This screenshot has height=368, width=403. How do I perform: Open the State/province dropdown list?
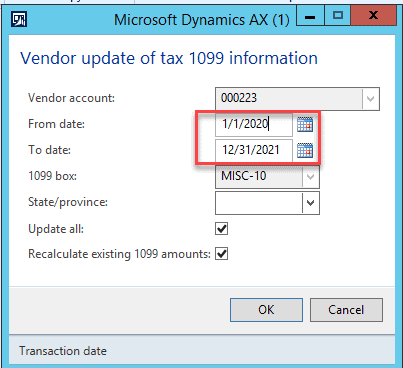click(310, 203)
